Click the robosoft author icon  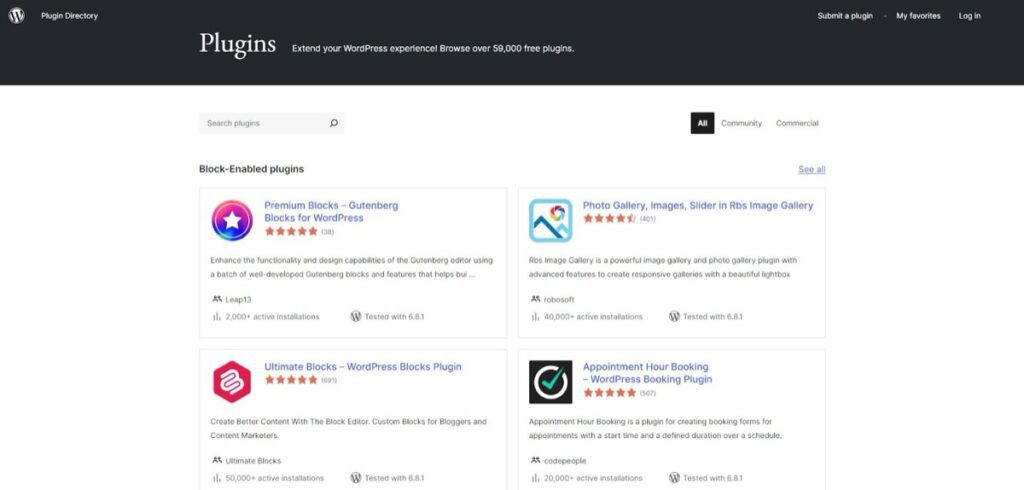click(x=536, y=299)
